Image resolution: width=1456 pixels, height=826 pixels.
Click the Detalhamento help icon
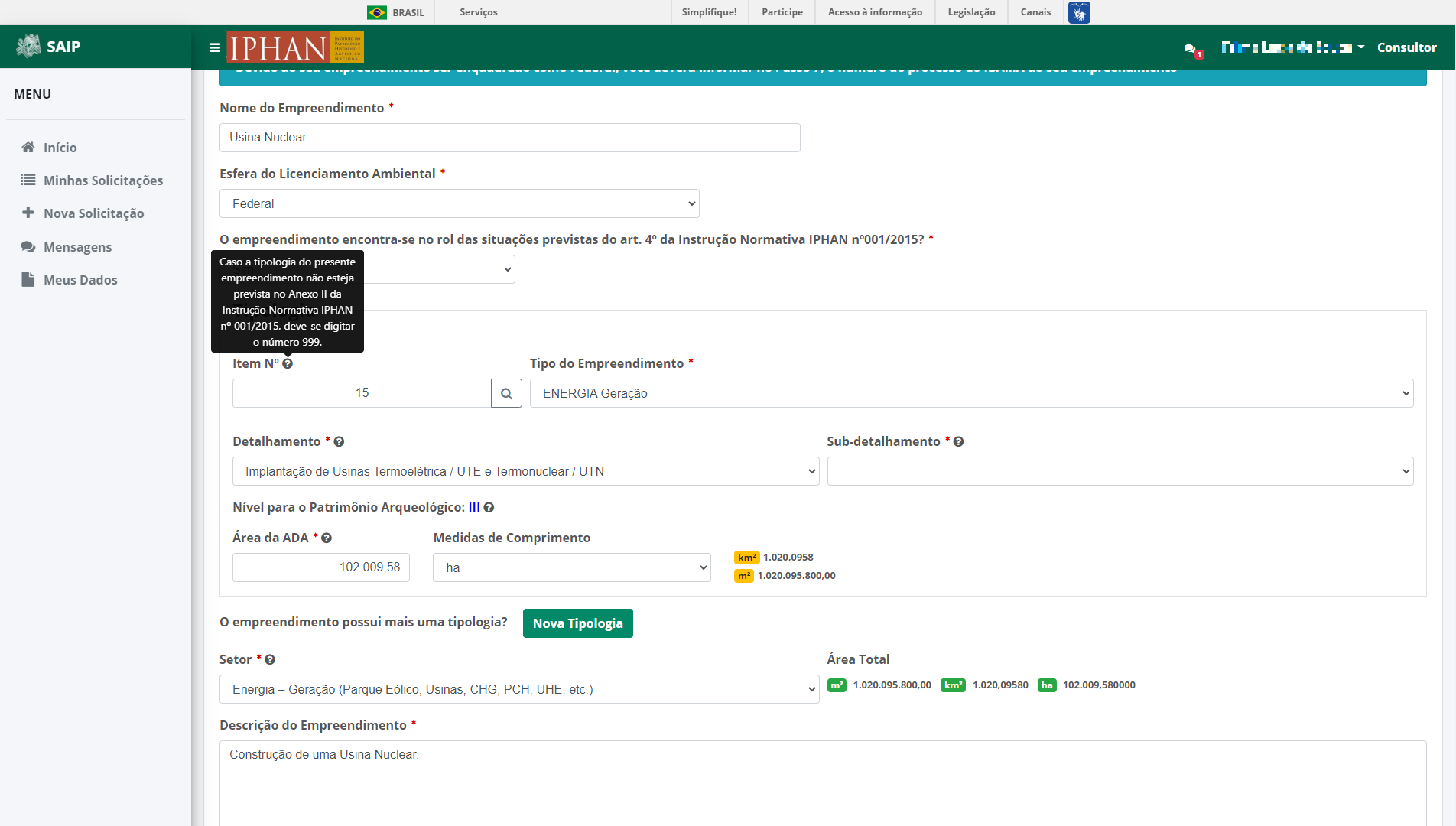pos(339,441)
